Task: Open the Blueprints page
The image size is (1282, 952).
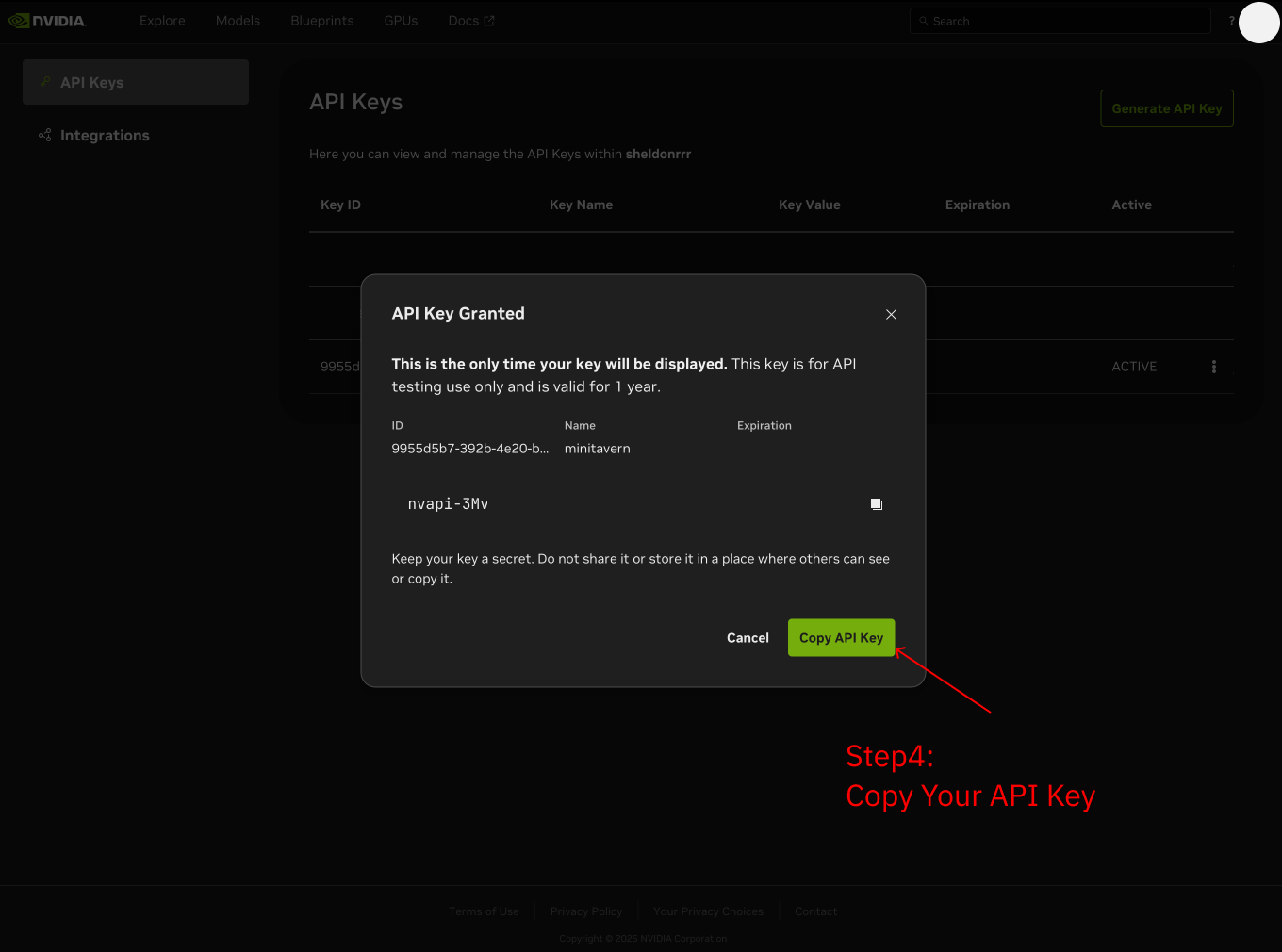Action: coord(321,20)
